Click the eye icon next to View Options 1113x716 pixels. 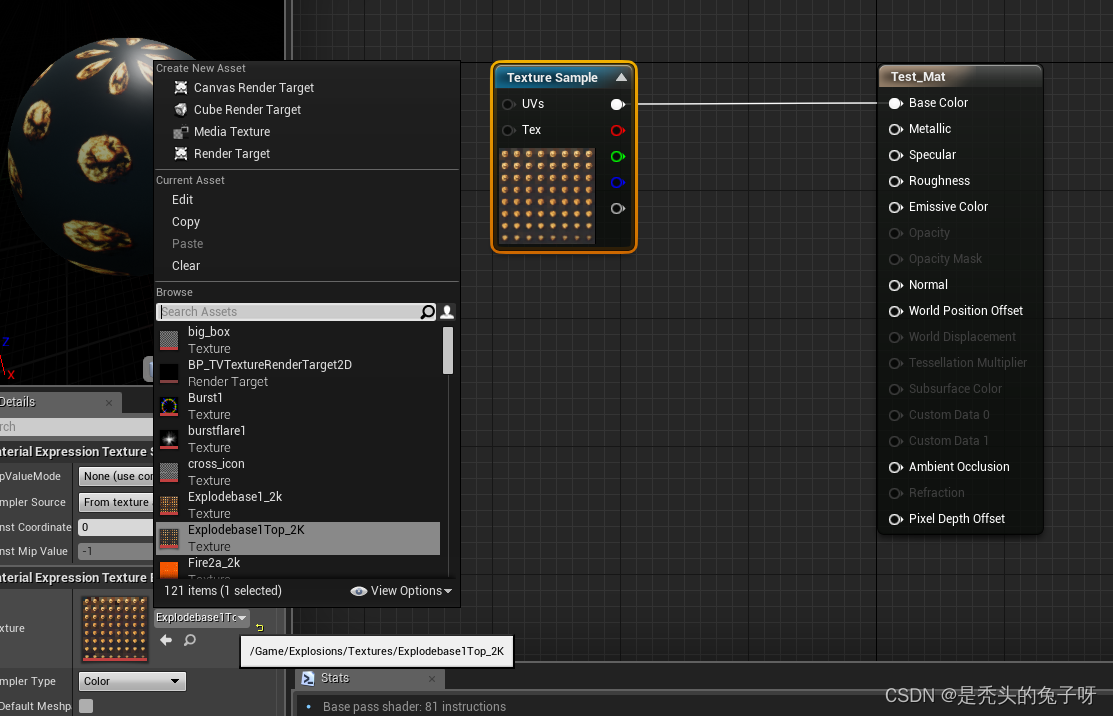[x=359, y=591]
